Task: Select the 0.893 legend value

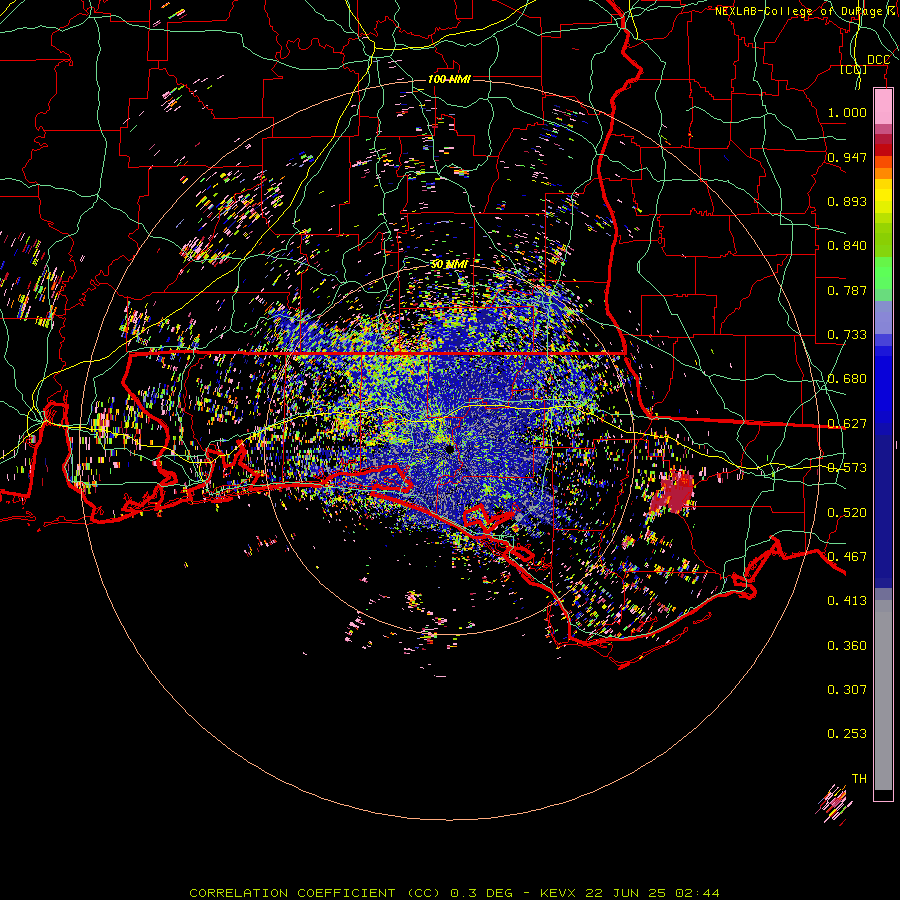Action: tap(847, 201)
